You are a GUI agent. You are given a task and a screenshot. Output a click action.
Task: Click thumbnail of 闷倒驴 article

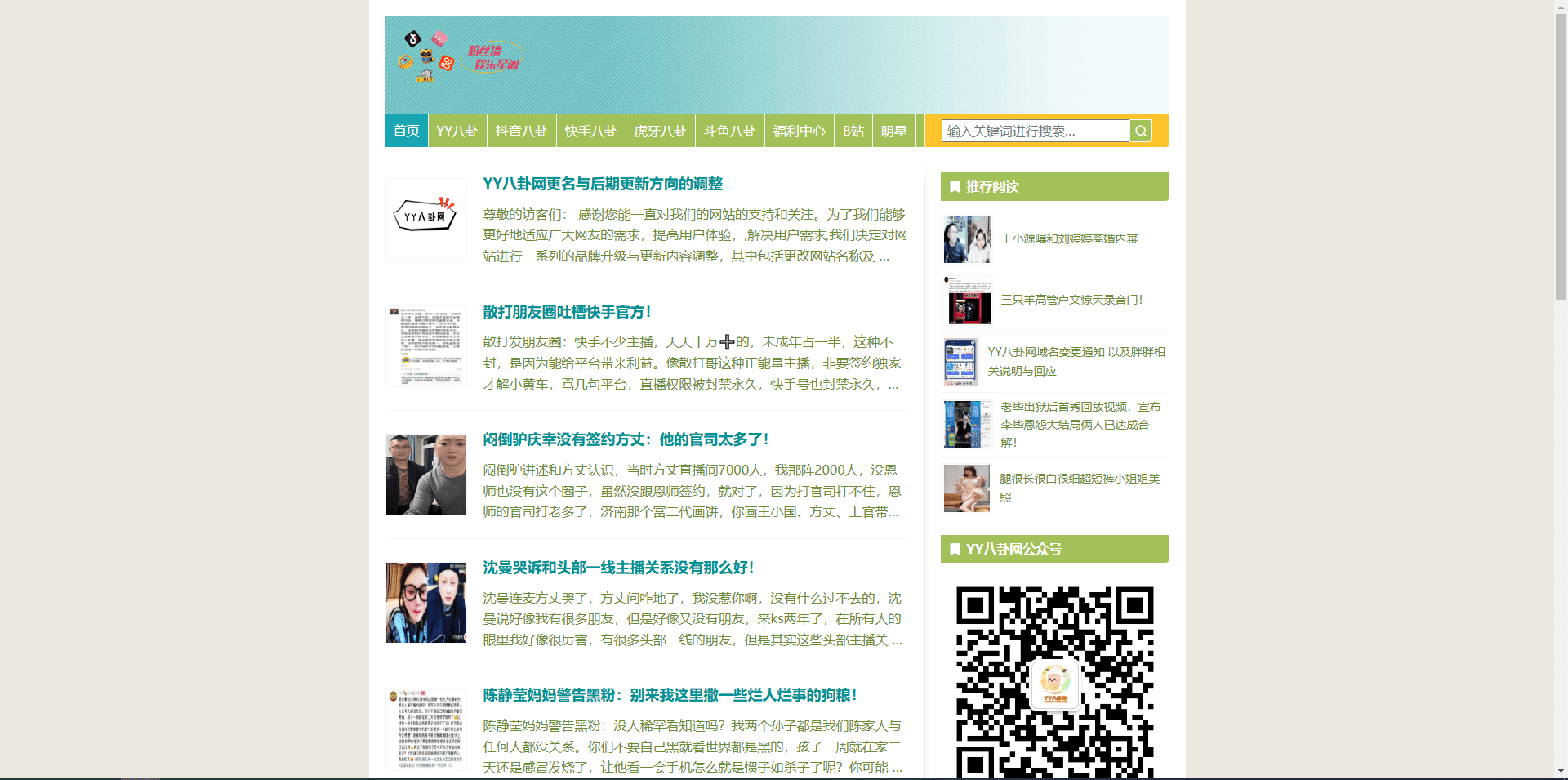(x=425, y=475)
